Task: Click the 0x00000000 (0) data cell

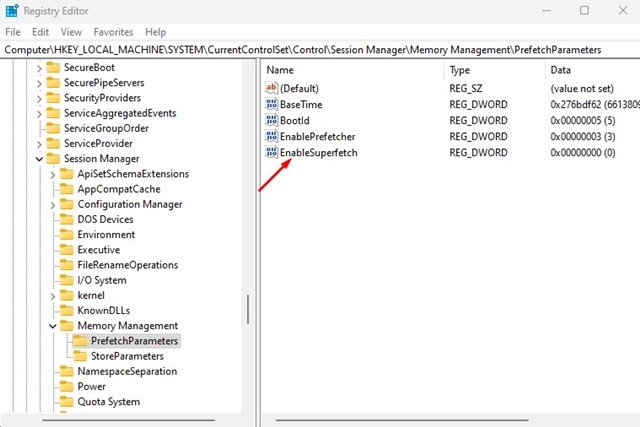Action: pyautogui.click(x=583, y=152)
